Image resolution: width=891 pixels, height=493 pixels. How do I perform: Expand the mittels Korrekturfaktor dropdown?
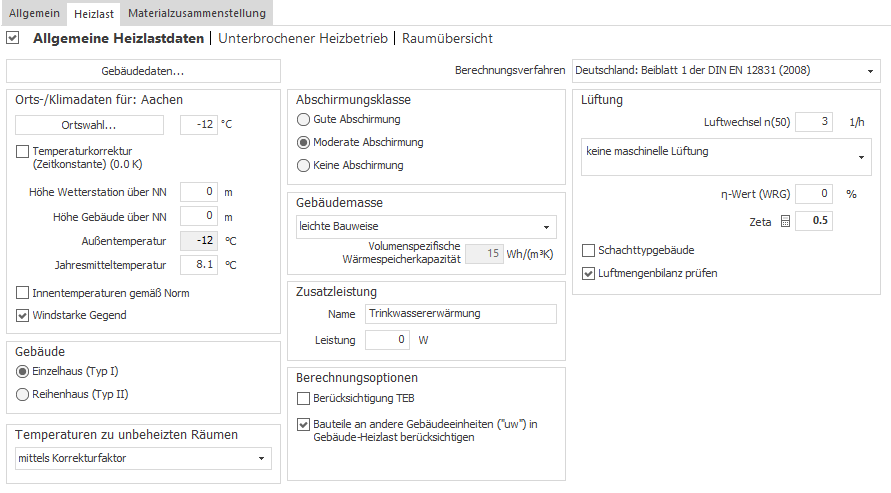tap(143, 458)
